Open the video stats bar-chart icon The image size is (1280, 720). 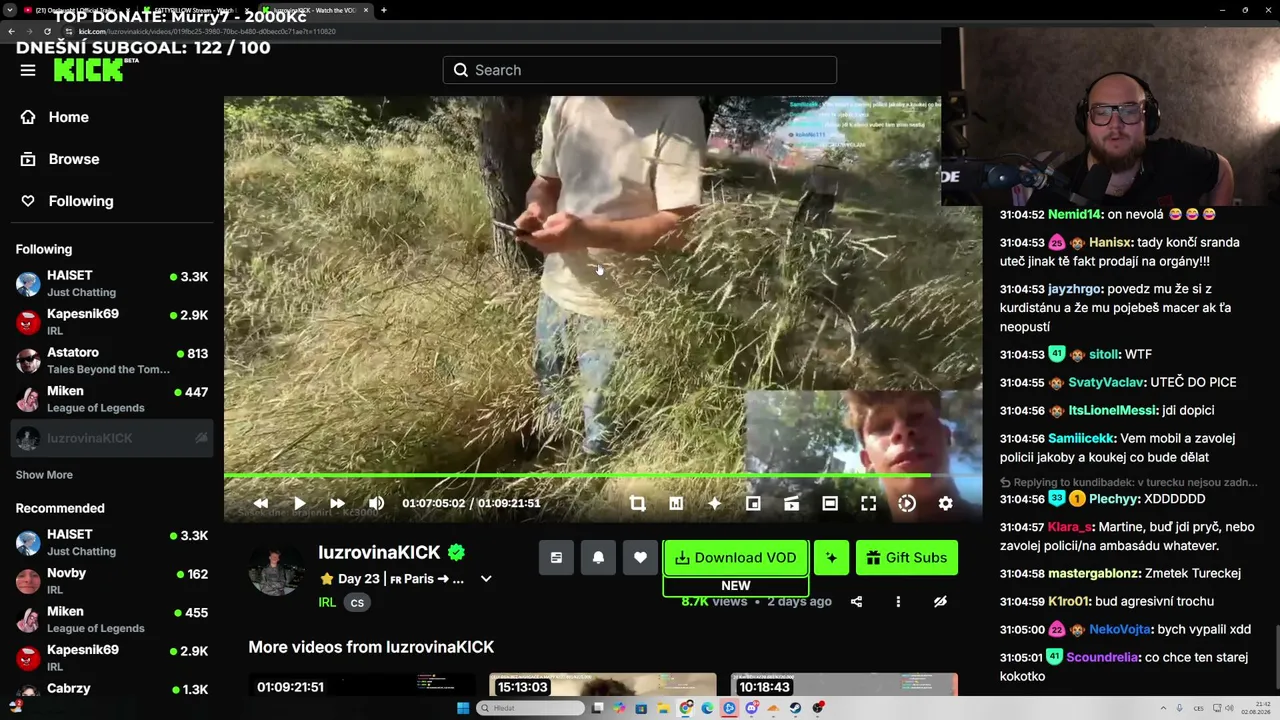coord(676,504)
